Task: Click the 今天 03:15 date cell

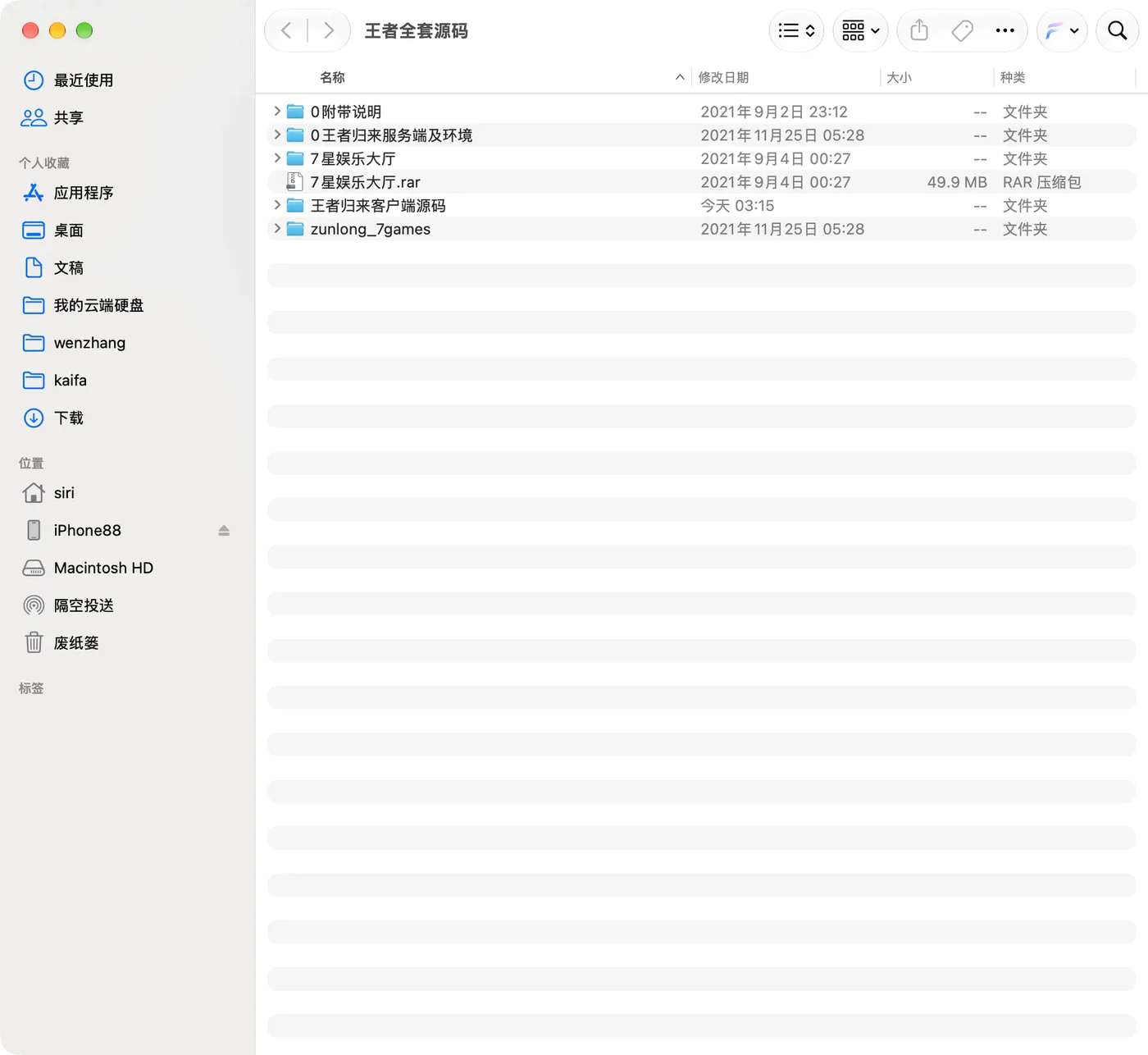Action: [737, 206]
